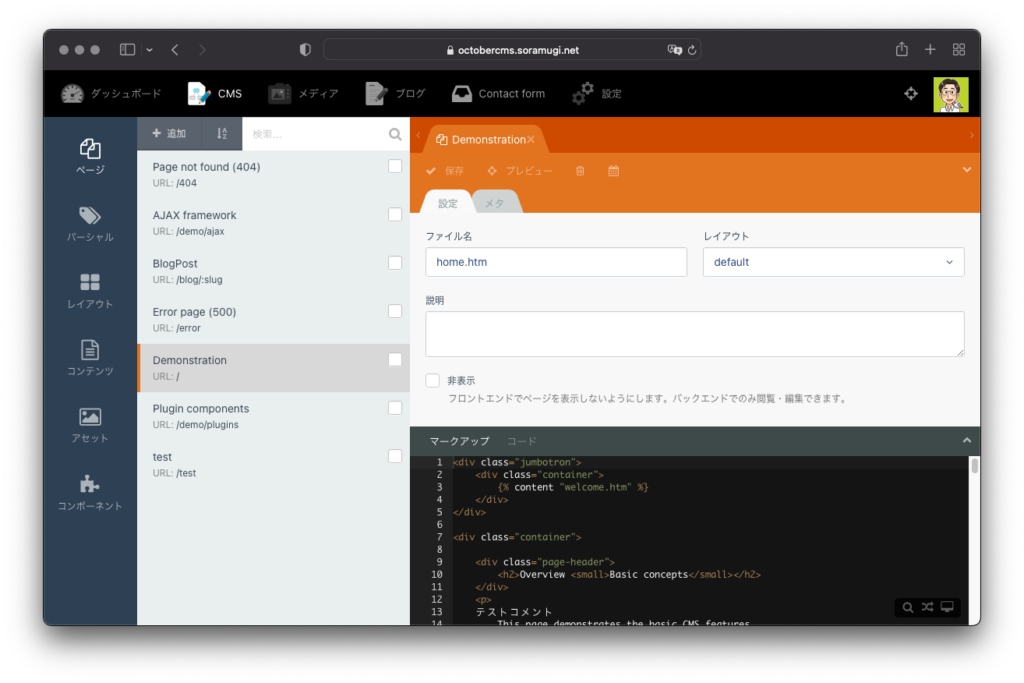This screenshot has width=1024, height=683.
Task: Expand the toolbar chevron at orange bar right
Action: click(x=966, y=170)
